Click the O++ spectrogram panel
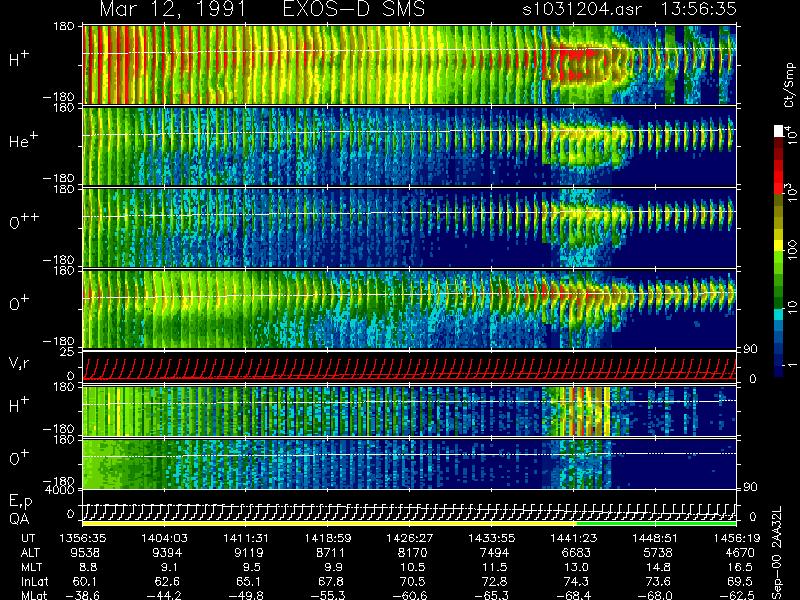This screenshot has height=600, width=800. (x=409, y=228)
